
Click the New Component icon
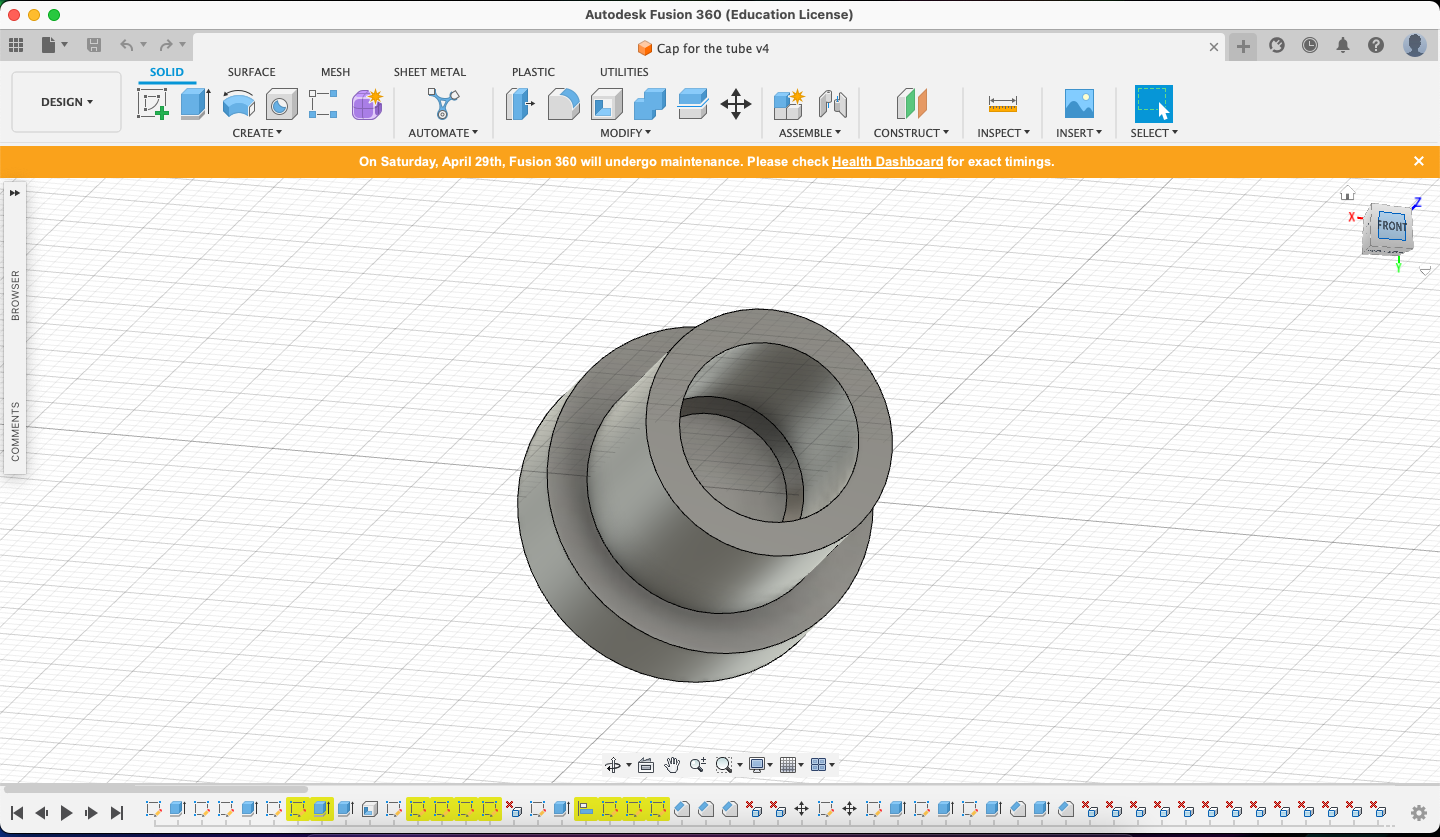click(788, 104)
